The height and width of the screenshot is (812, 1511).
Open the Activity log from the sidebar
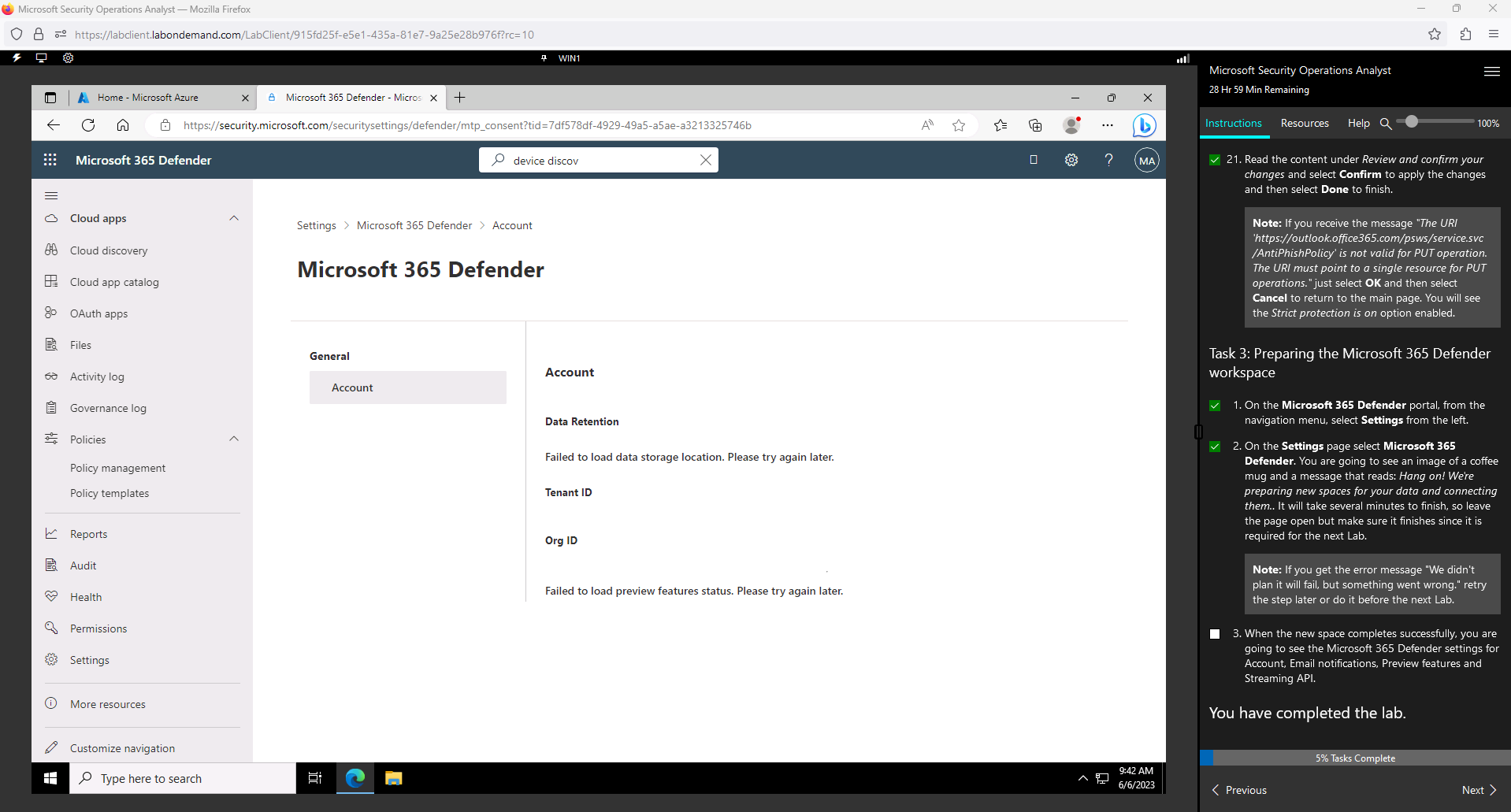95,376
